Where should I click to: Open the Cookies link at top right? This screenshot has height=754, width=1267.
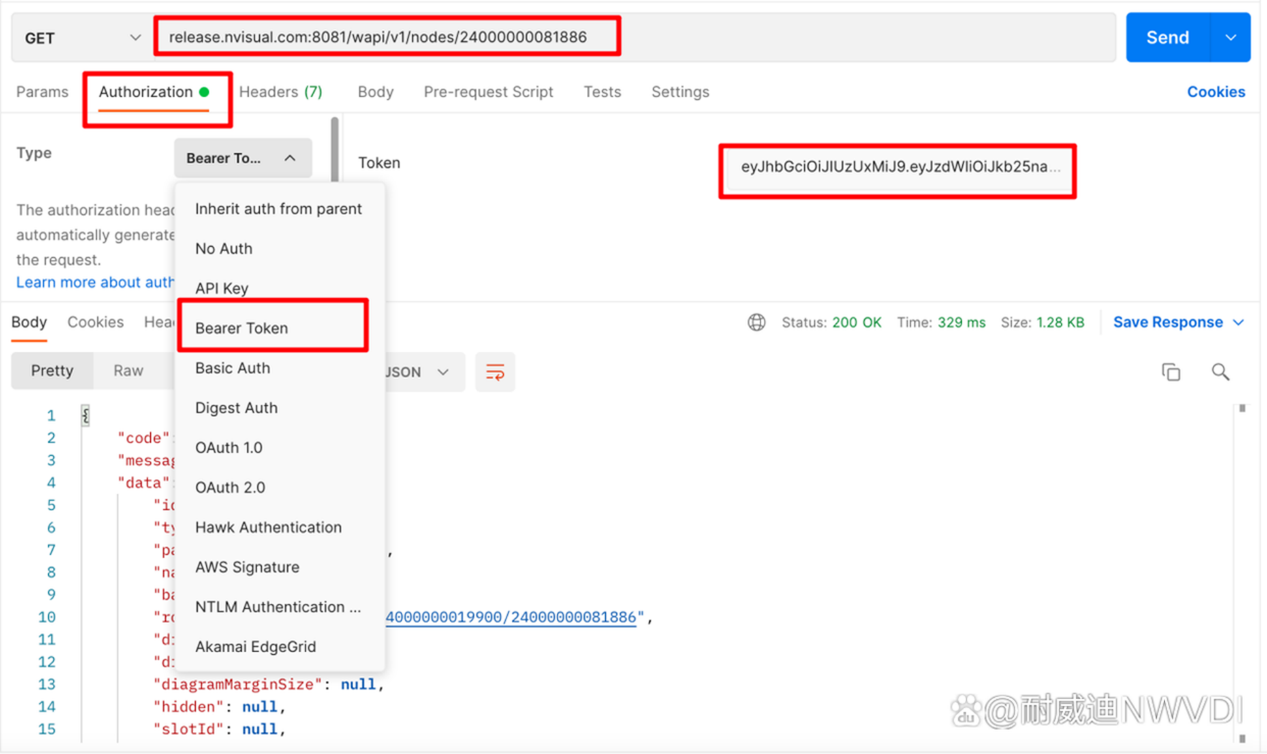pyautogui.click(x=1216, y=92)
